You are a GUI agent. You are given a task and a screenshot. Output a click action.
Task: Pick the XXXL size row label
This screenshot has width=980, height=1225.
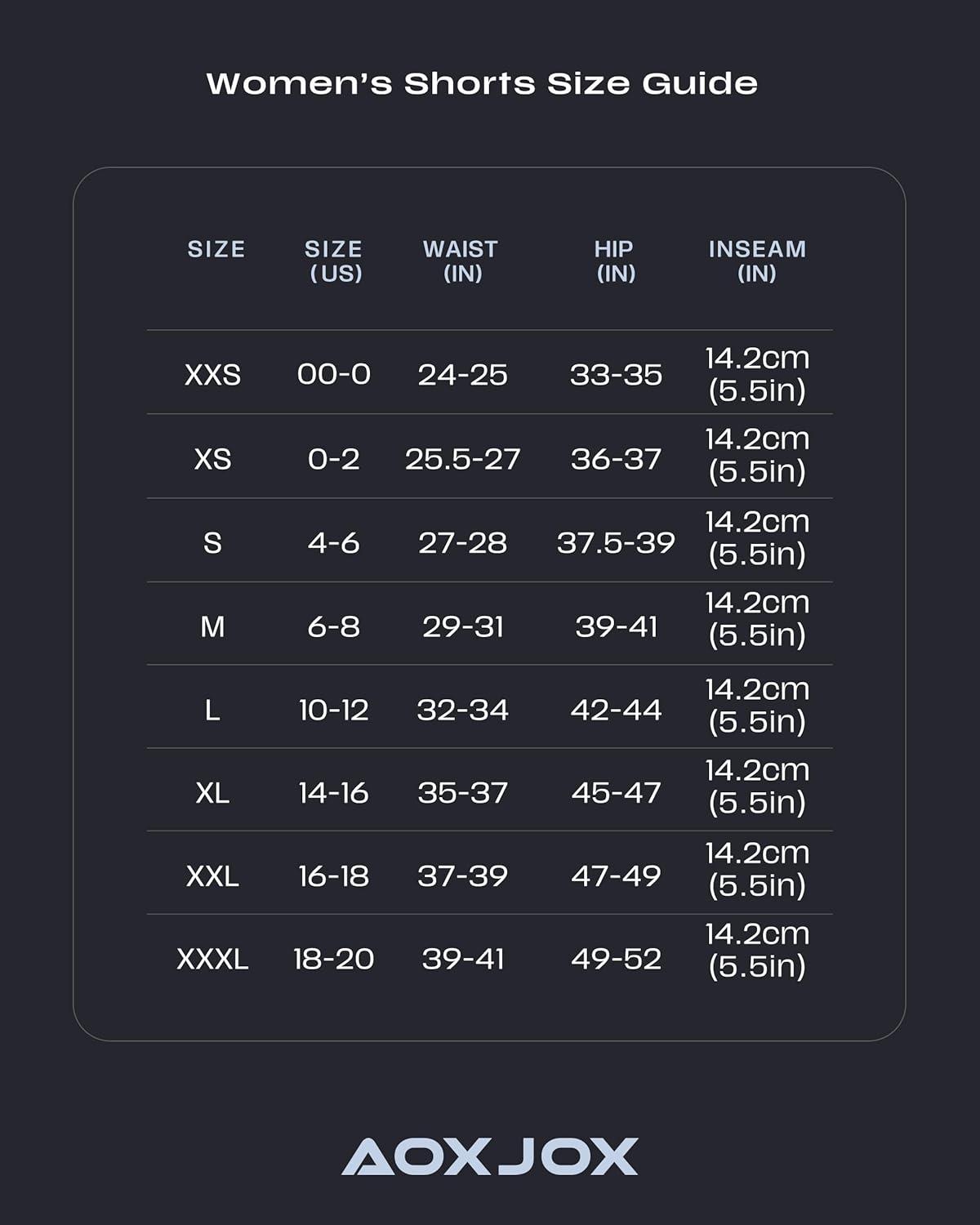[212, 959]
